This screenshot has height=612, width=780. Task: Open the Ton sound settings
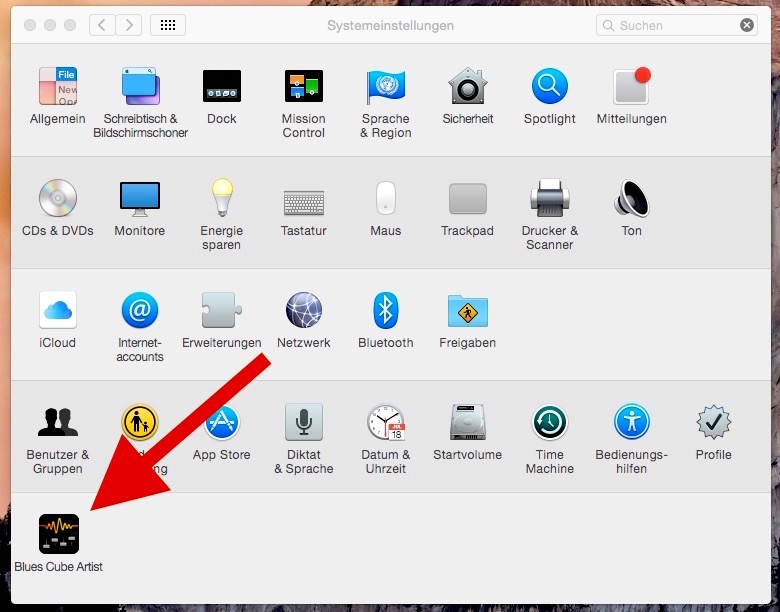(x=632, y=198)
